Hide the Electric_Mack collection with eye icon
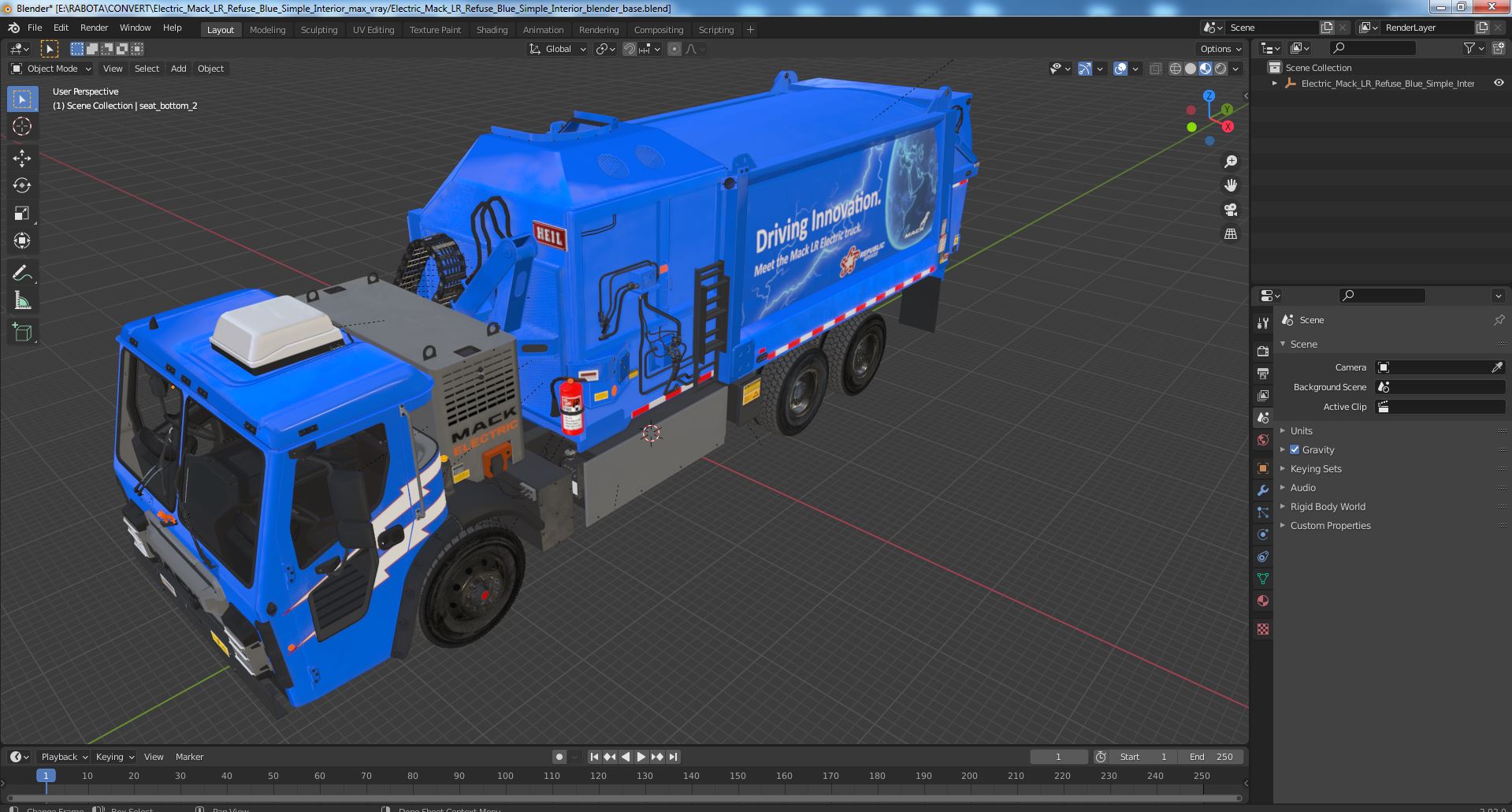 coord(1499,83)
